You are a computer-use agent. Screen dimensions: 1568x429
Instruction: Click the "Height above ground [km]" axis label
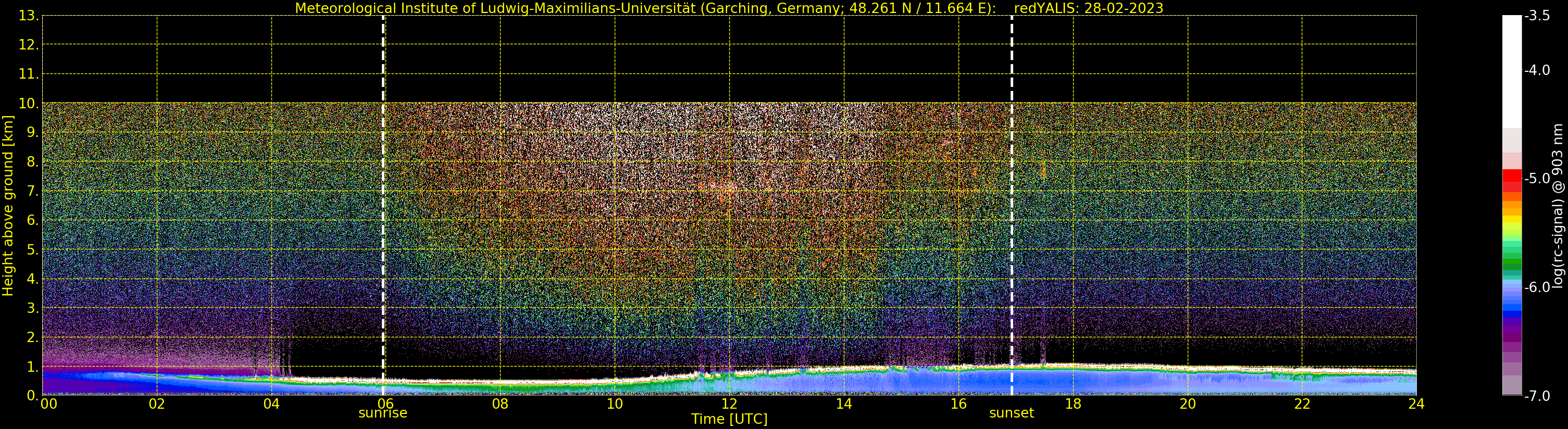click(8, 206)
